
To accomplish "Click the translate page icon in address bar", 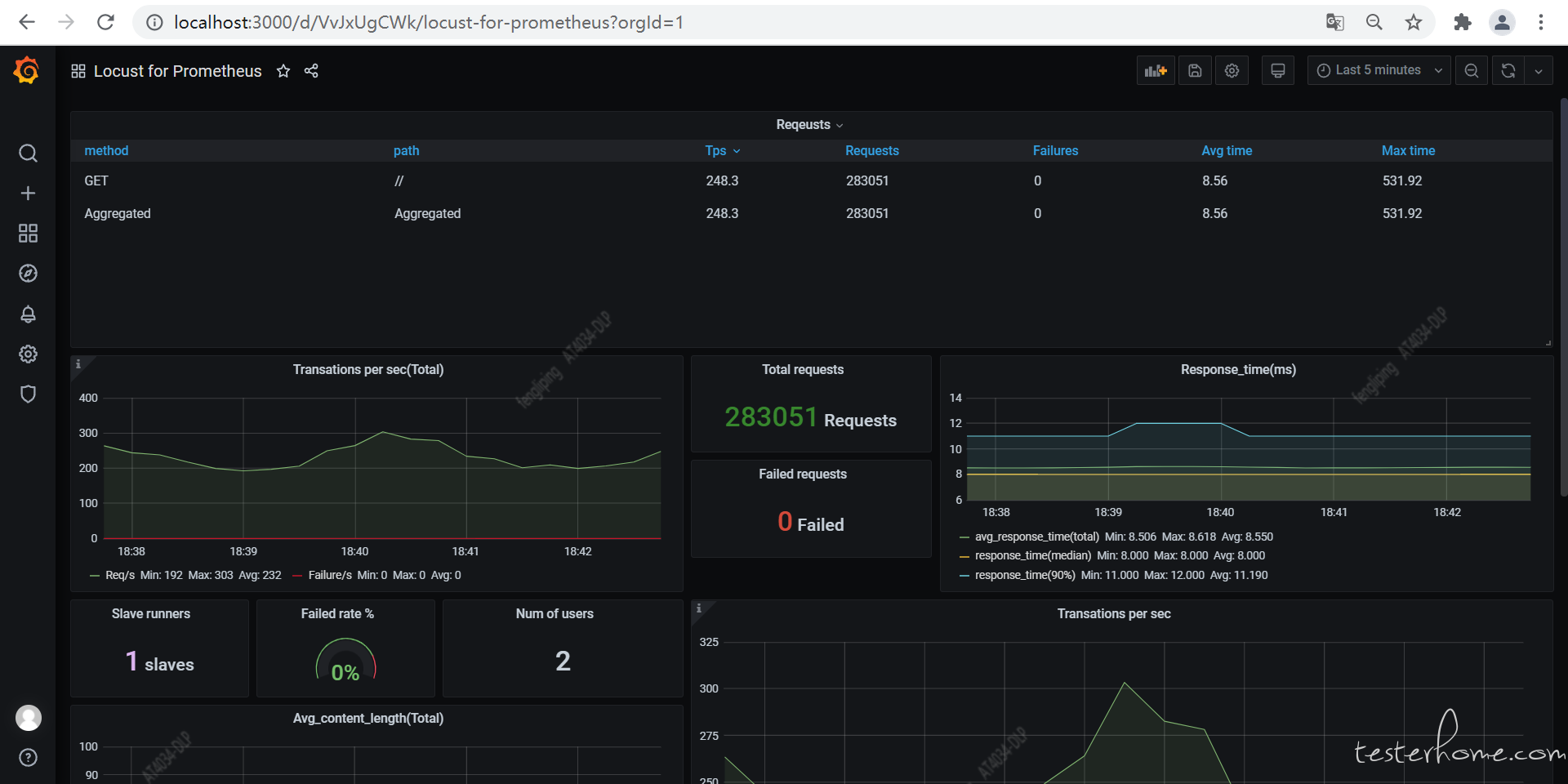I will (1335, 22).
